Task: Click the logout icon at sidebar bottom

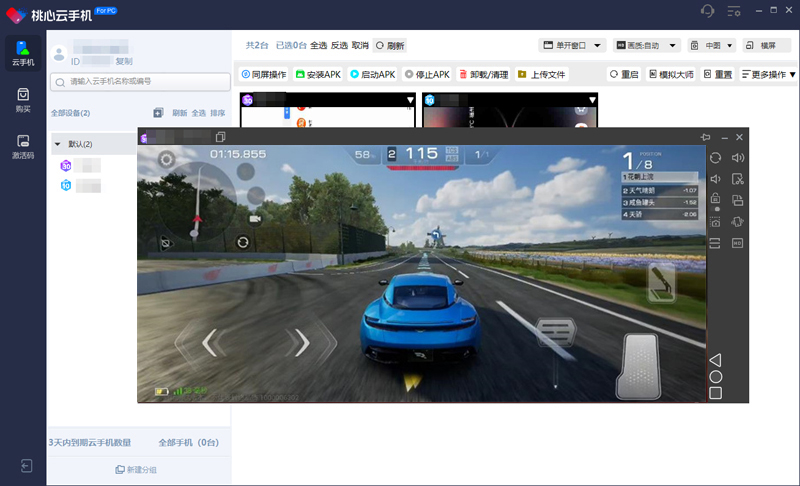Action: tap(26, 466)
